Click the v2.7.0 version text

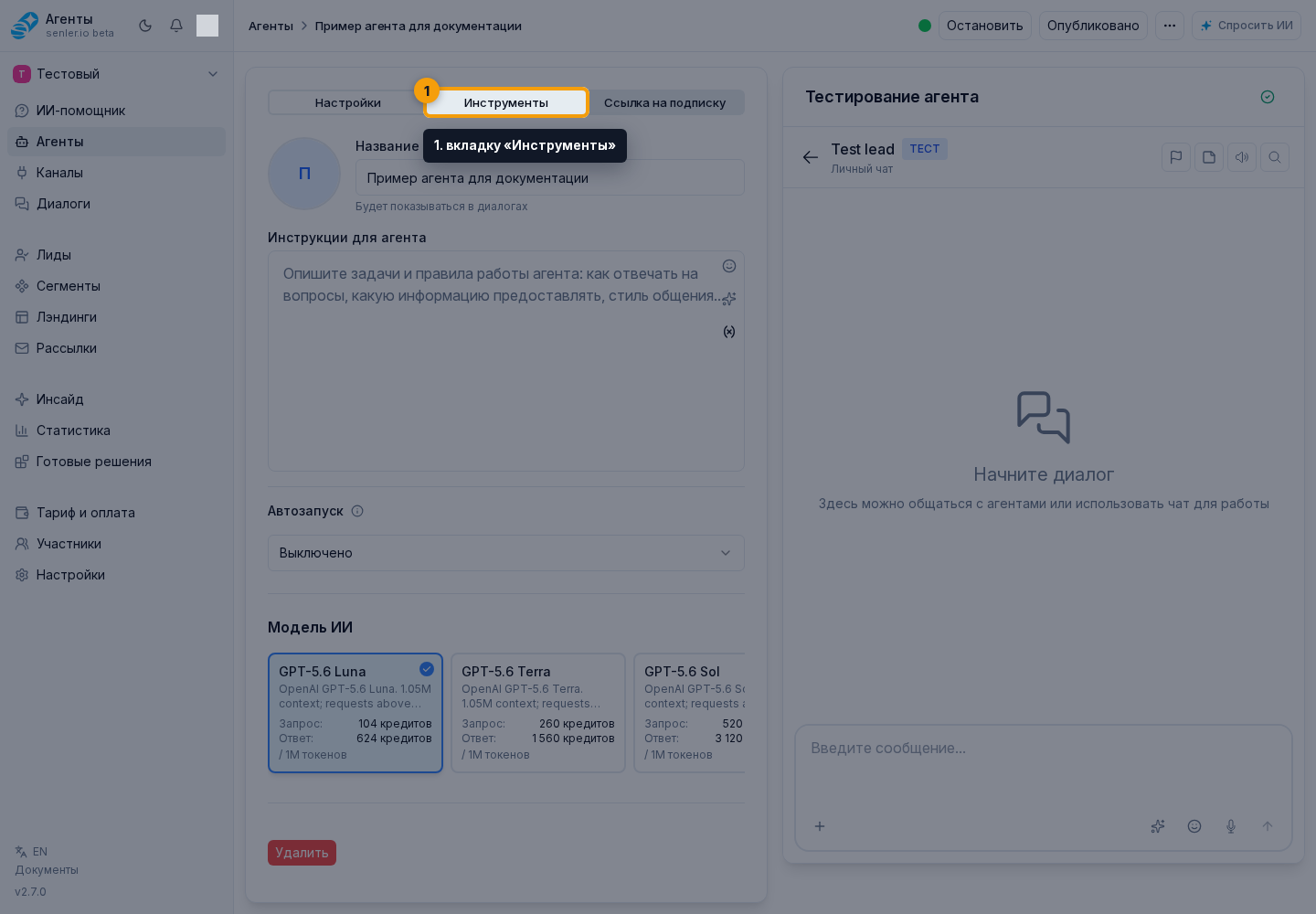pyautogui.click(x=30, y=892)
